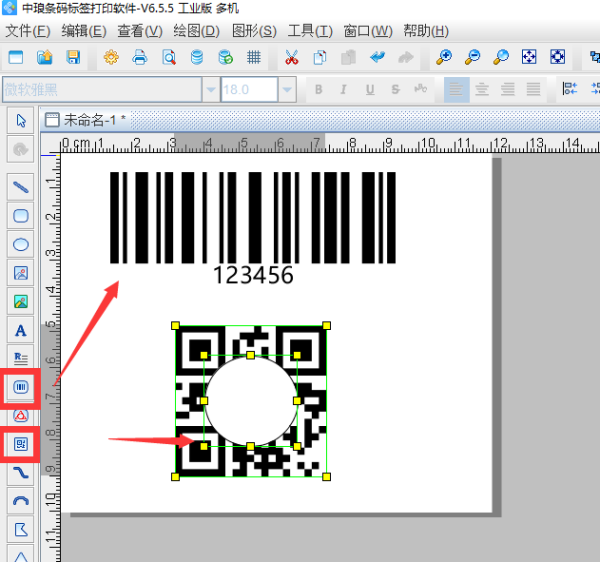Click the inward arrows fit icon

pos(558,57)
